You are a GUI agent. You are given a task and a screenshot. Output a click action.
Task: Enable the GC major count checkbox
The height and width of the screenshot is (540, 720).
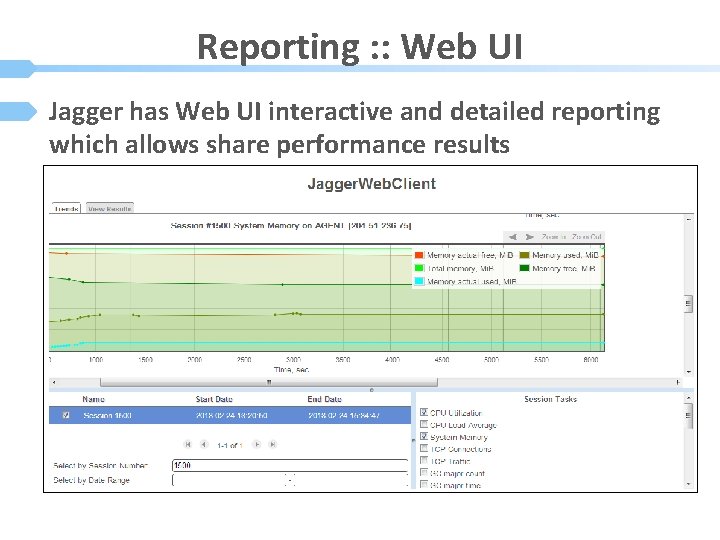tap(424, 472)
